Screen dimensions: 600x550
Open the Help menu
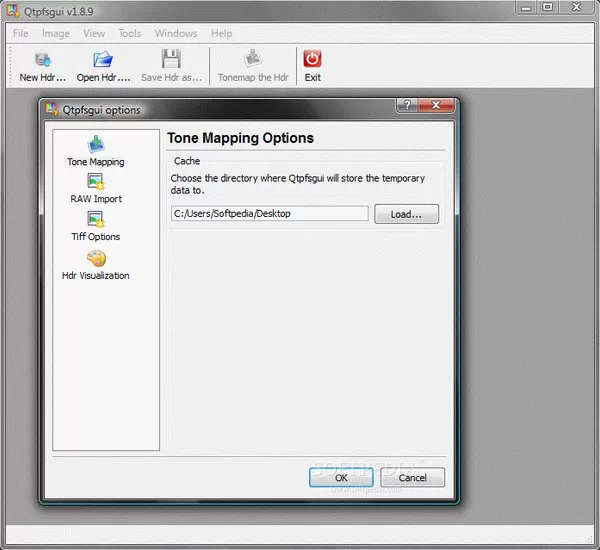click(221, 33)
